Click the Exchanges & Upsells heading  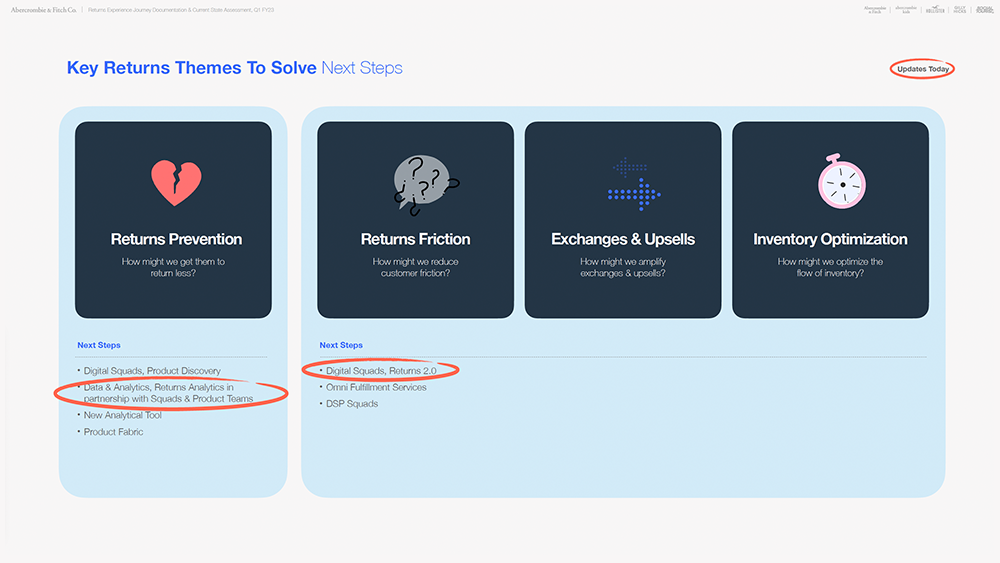tap(623, 239)
